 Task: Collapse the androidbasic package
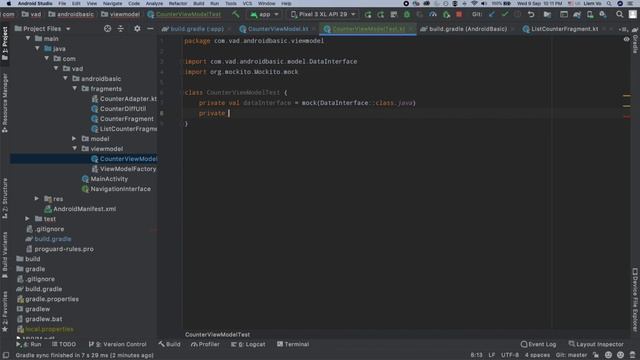click(x=65, y=78)
